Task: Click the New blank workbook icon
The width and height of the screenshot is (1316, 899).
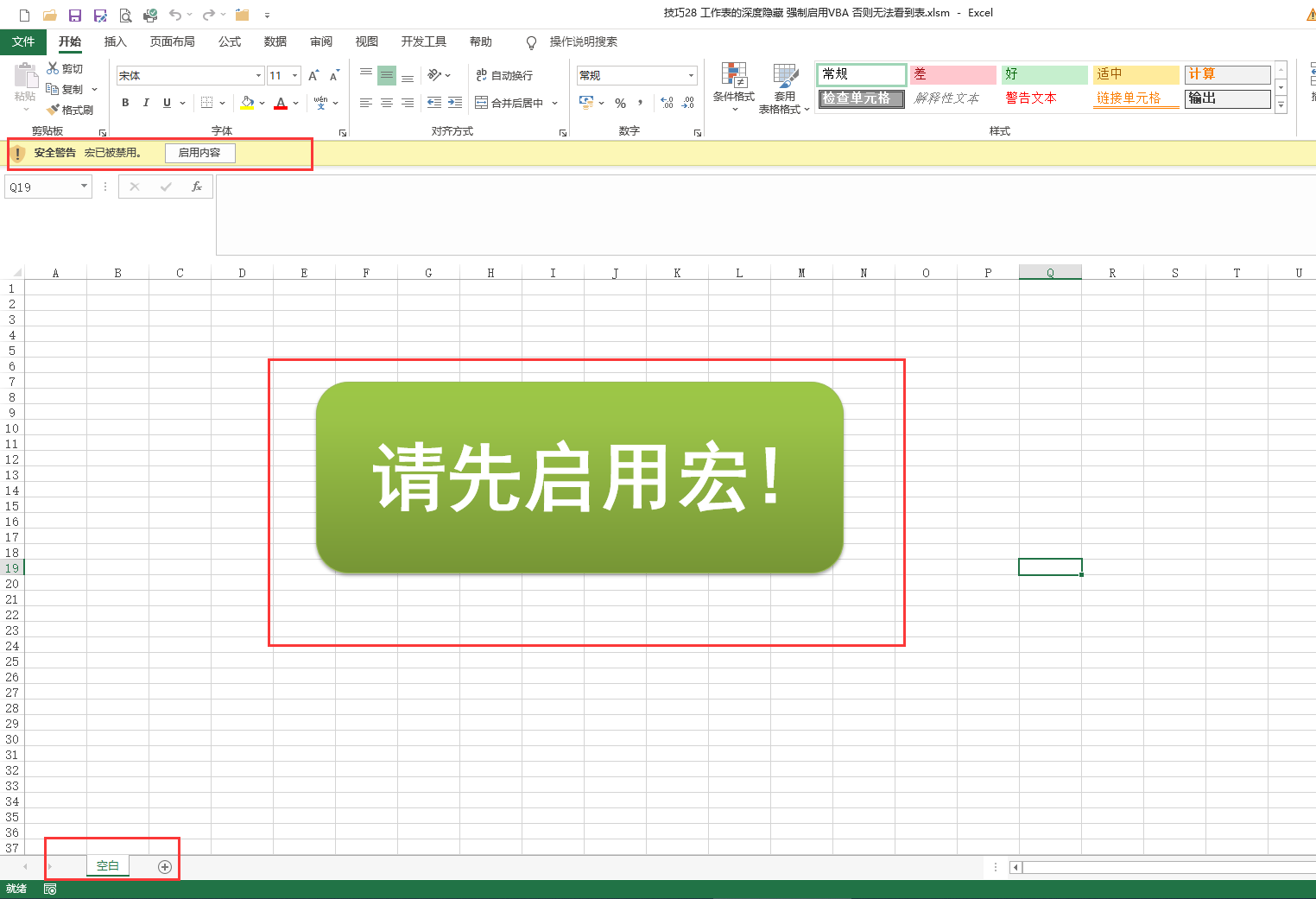Action: pyautogui.click(x=24, y=15)
